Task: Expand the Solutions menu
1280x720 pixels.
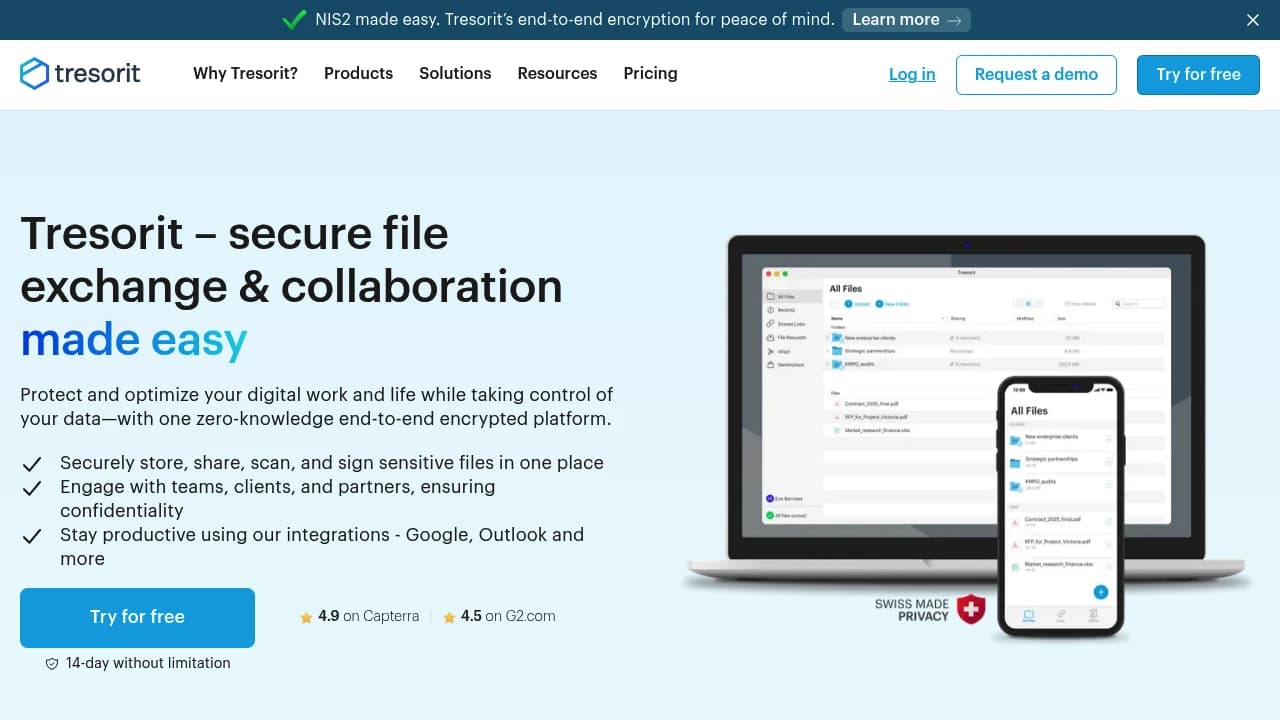Action: (x=455, y=73)
